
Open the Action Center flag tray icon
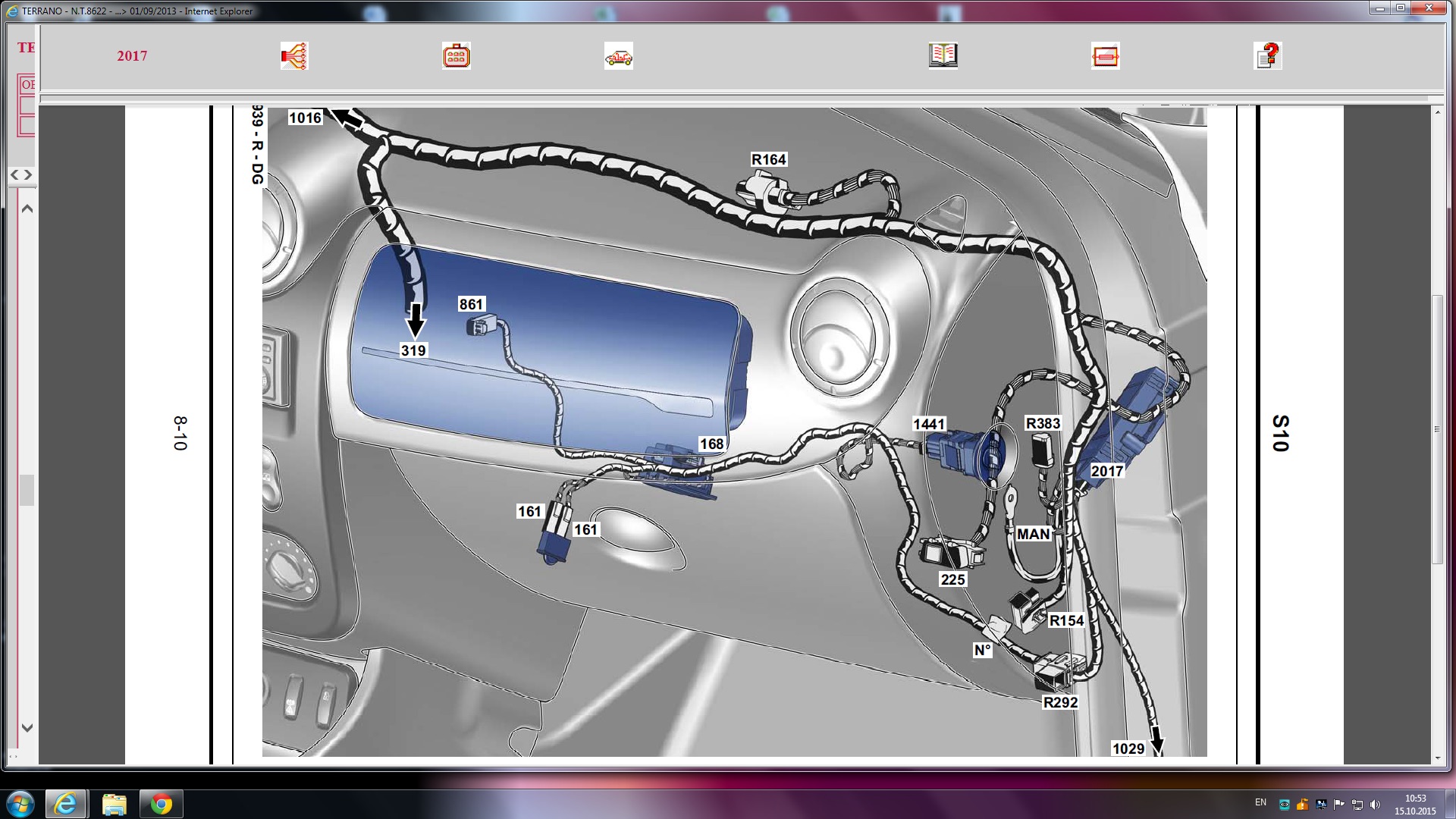tap(1339, 805)
